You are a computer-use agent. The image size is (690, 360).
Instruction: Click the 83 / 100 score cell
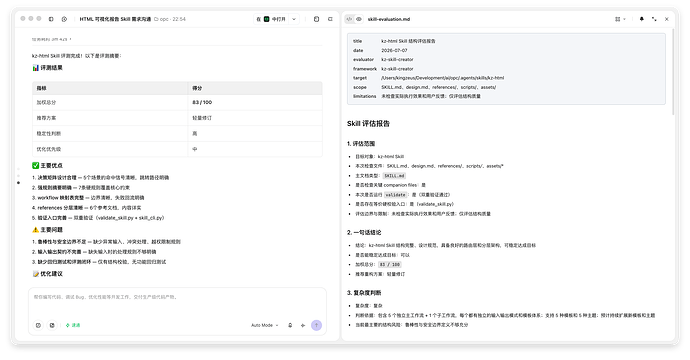255,102
